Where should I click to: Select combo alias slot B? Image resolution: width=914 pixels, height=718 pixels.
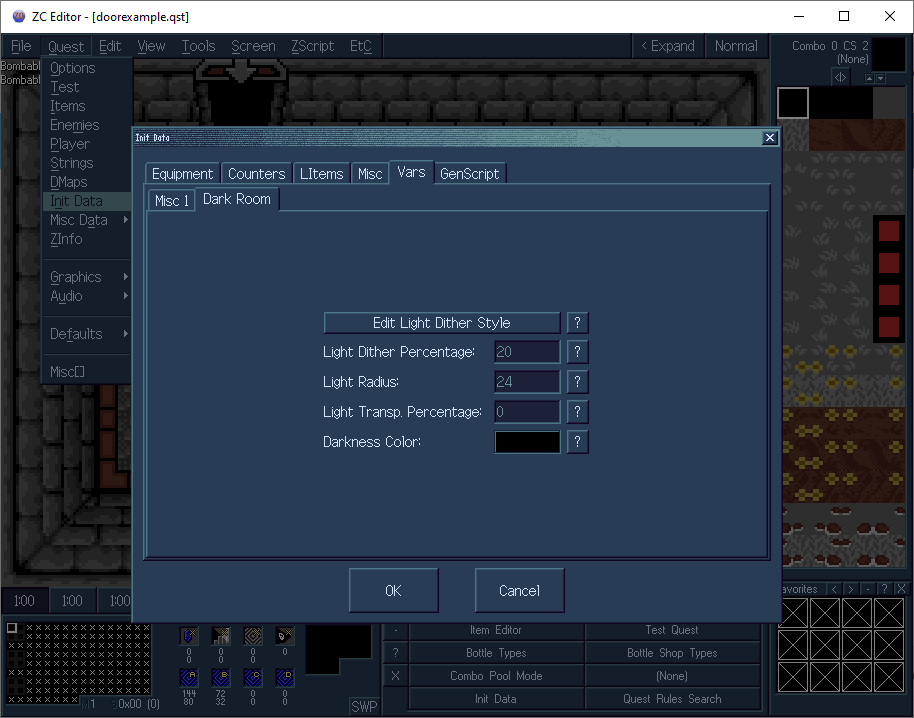(x=220, y=677)
